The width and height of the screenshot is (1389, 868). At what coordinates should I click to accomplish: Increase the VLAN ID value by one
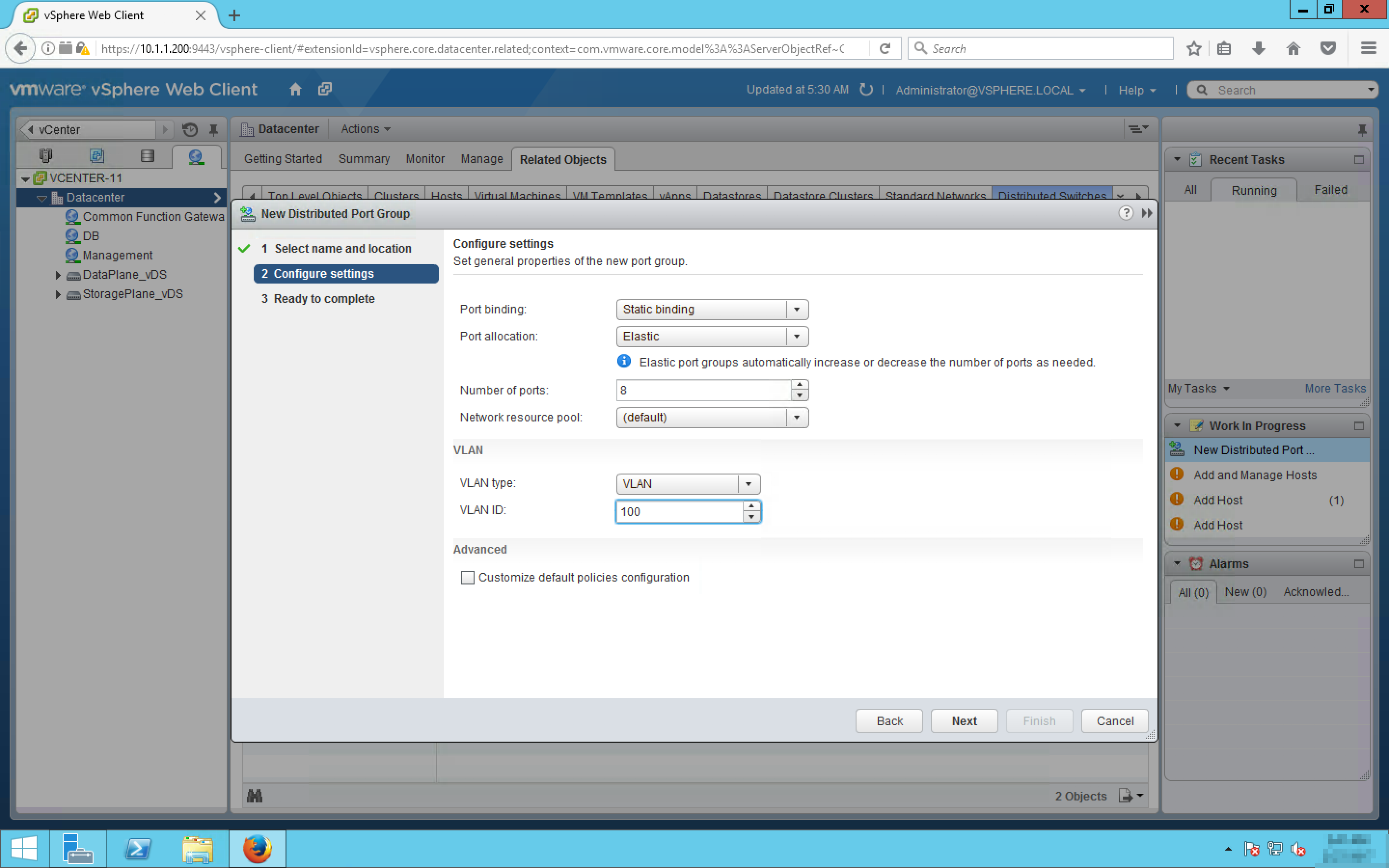pos(751,506)
